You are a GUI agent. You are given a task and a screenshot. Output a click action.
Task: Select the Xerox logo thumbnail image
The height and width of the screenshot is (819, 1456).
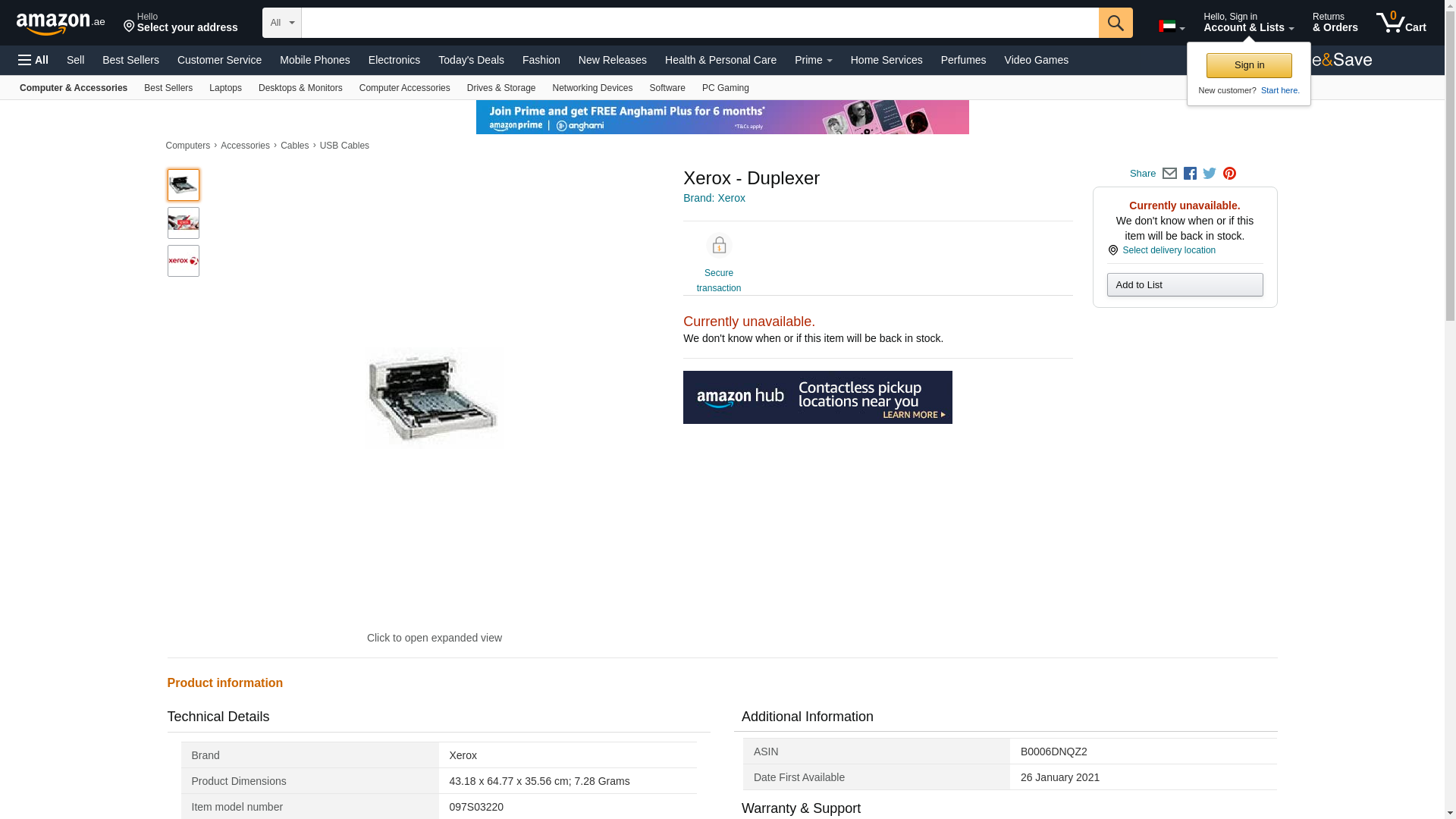click(x=184, y=261)
